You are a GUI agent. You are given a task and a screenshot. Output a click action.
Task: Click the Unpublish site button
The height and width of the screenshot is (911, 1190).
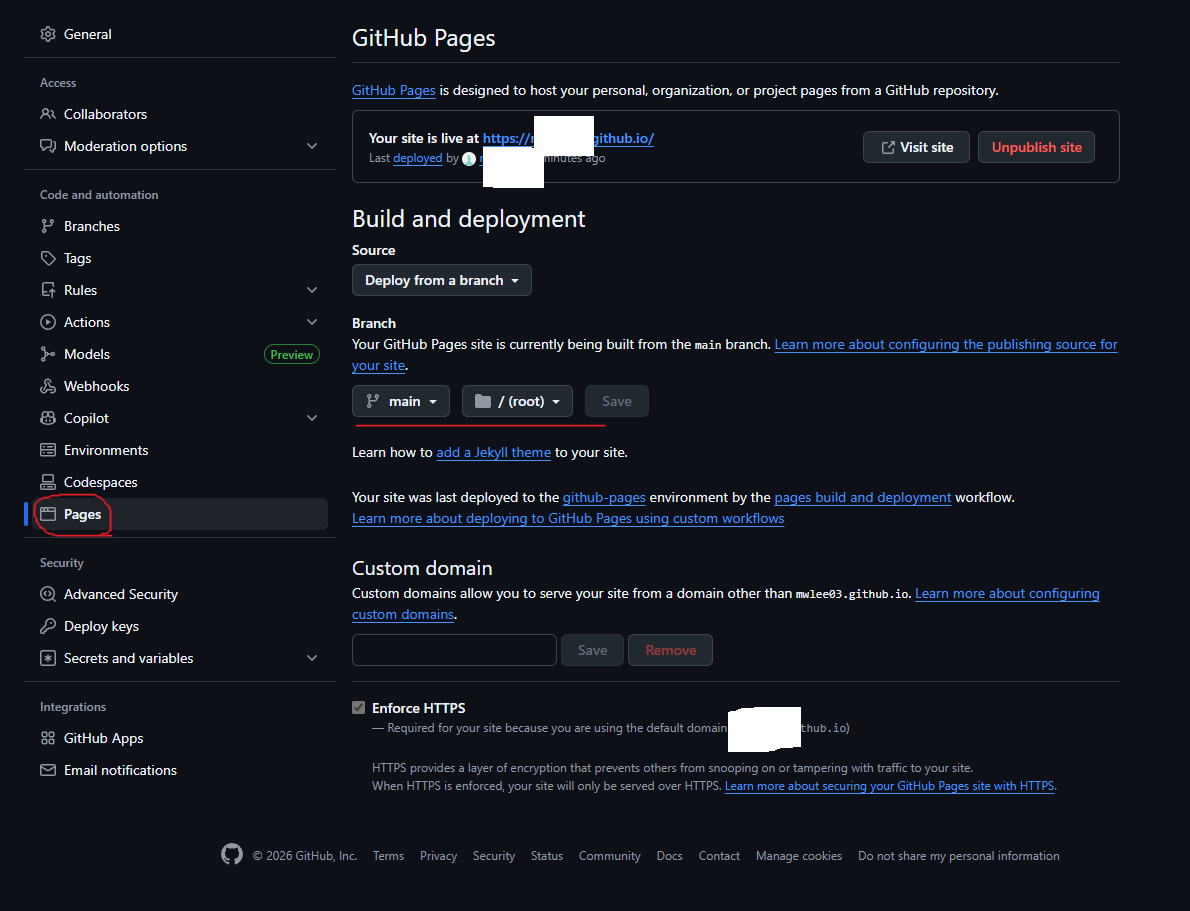click(x=1037, y=147)
